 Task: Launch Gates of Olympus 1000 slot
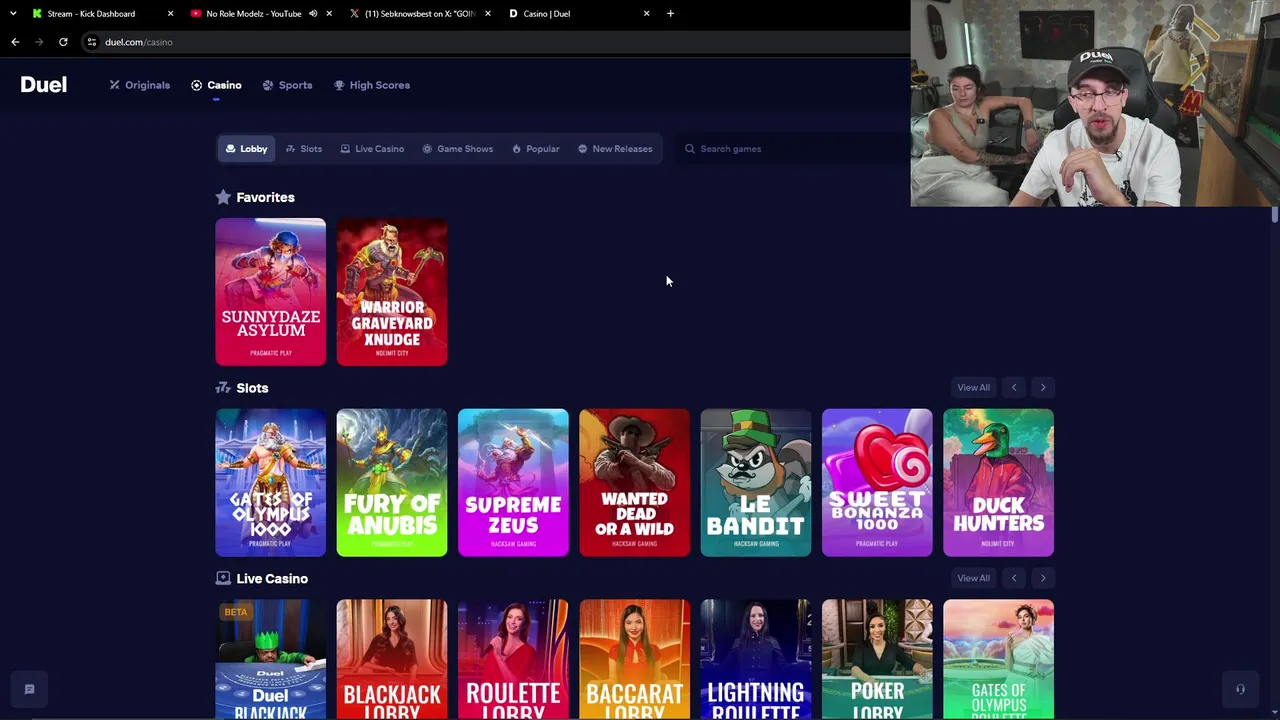point(270,483)
